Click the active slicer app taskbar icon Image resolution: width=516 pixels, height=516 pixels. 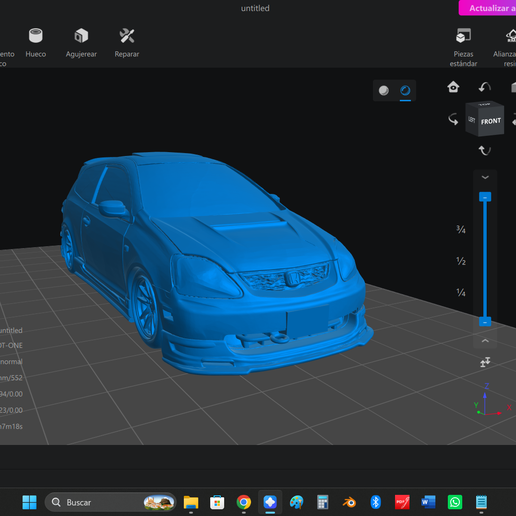click(270, 502)
